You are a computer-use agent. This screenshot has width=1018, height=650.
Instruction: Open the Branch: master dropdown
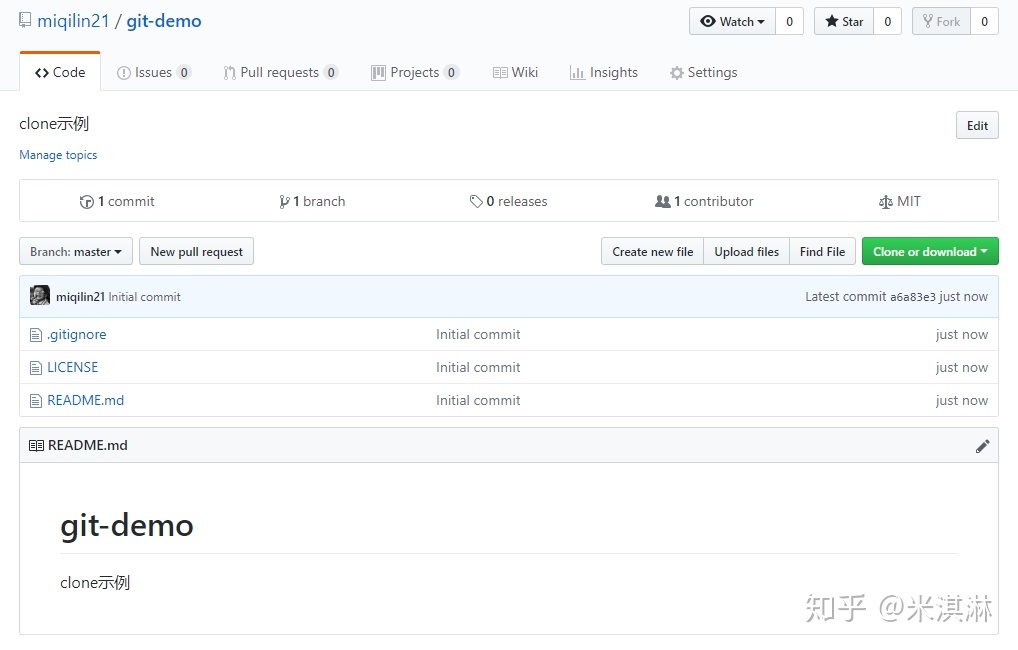[x=76, y=251]
